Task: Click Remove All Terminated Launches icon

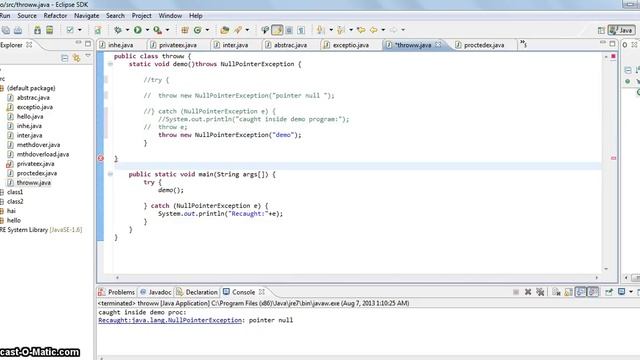Action: [x=540, y=292]
